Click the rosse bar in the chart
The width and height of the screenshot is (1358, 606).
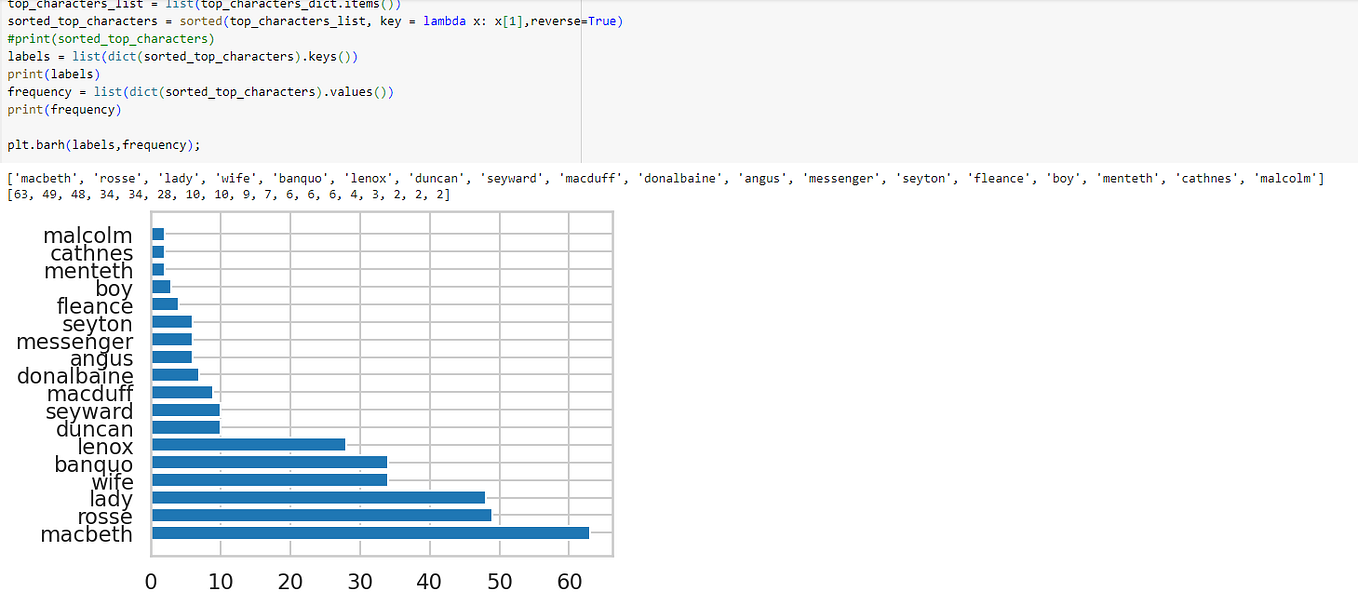tap(320, 516)
